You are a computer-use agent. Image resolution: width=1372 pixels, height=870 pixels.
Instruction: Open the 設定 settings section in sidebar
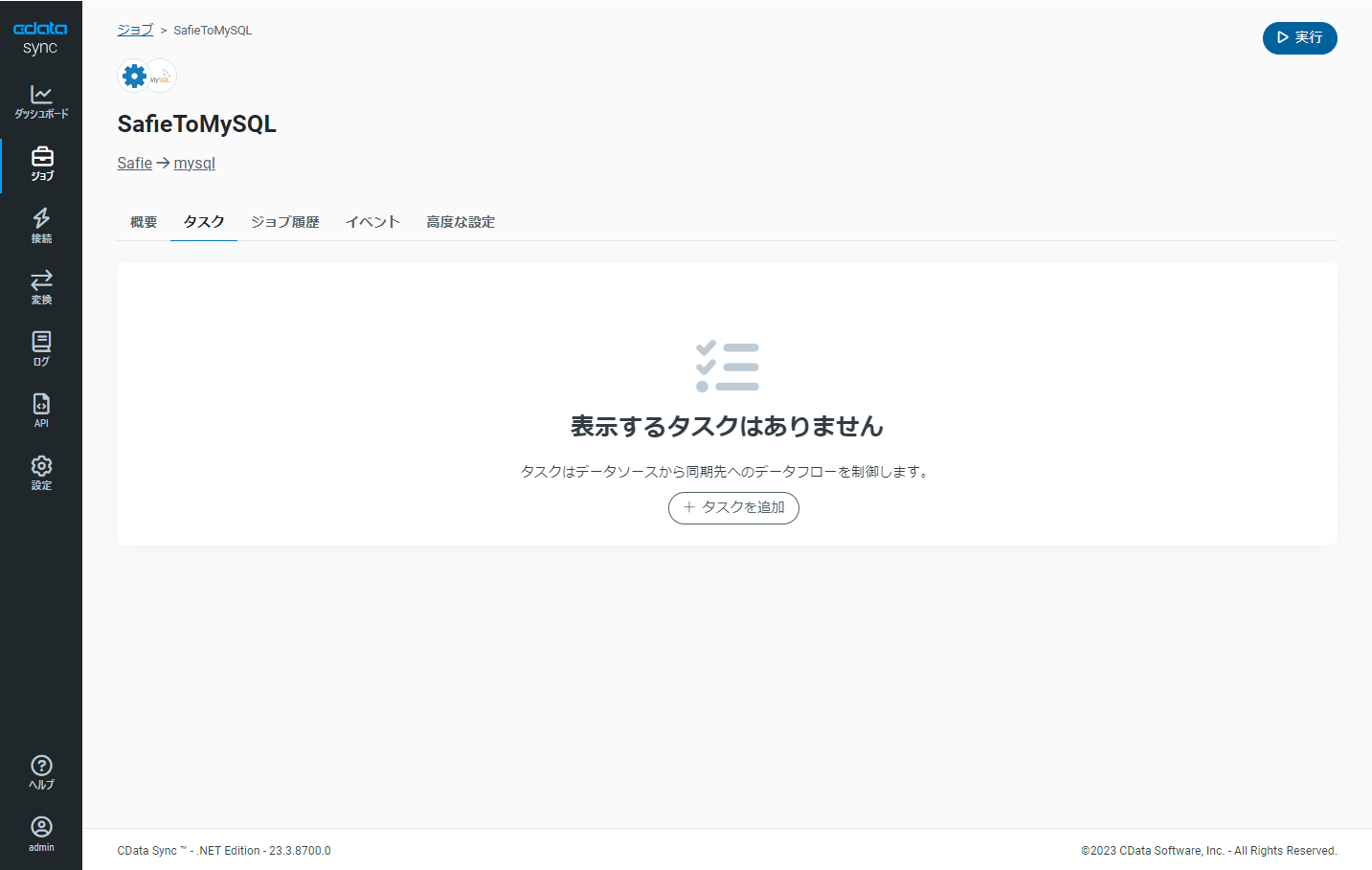[41, 474]
